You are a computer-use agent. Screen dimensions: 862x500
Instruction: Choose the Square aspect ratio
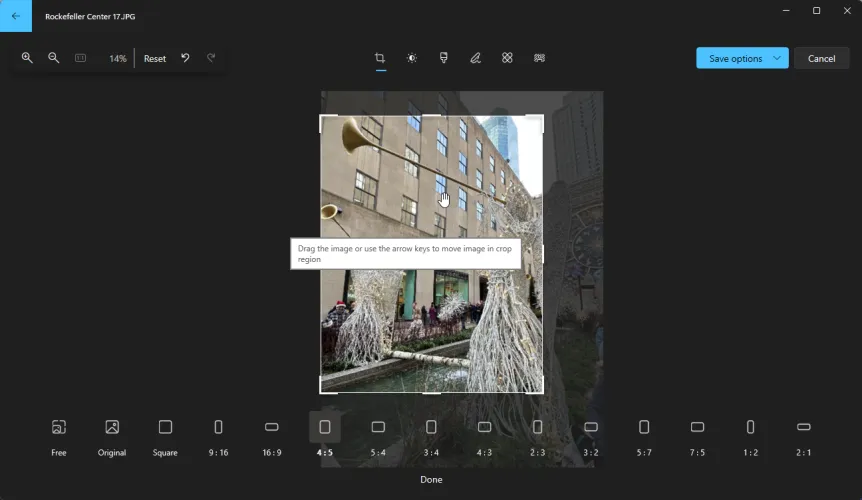pos(165,436)
